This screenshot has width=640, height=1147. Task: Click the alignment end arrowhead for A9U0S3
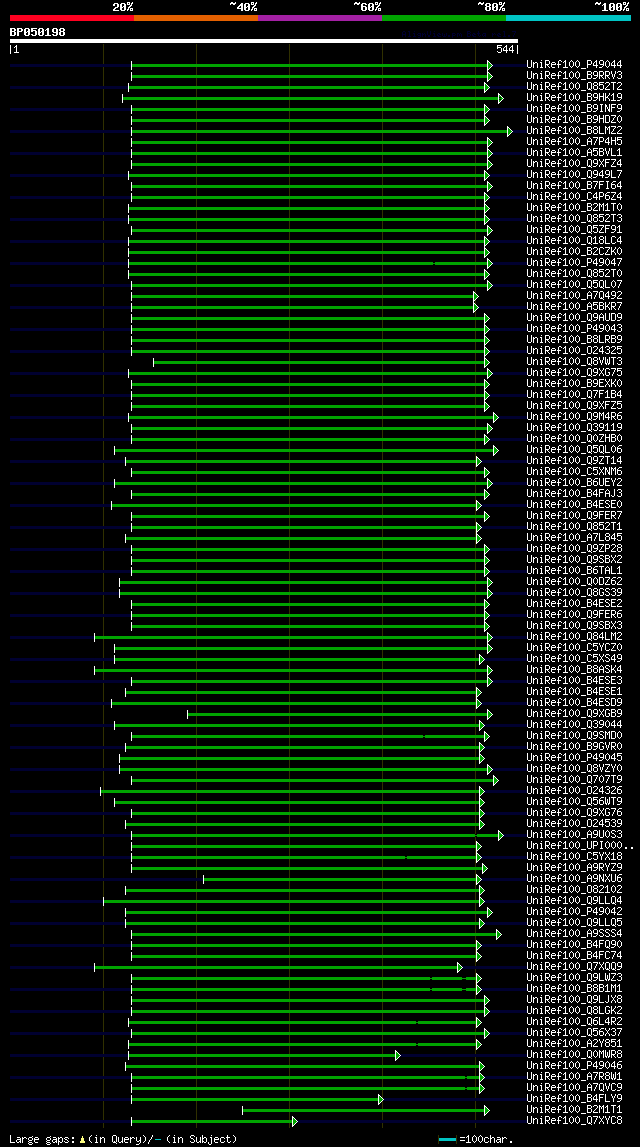501,835
